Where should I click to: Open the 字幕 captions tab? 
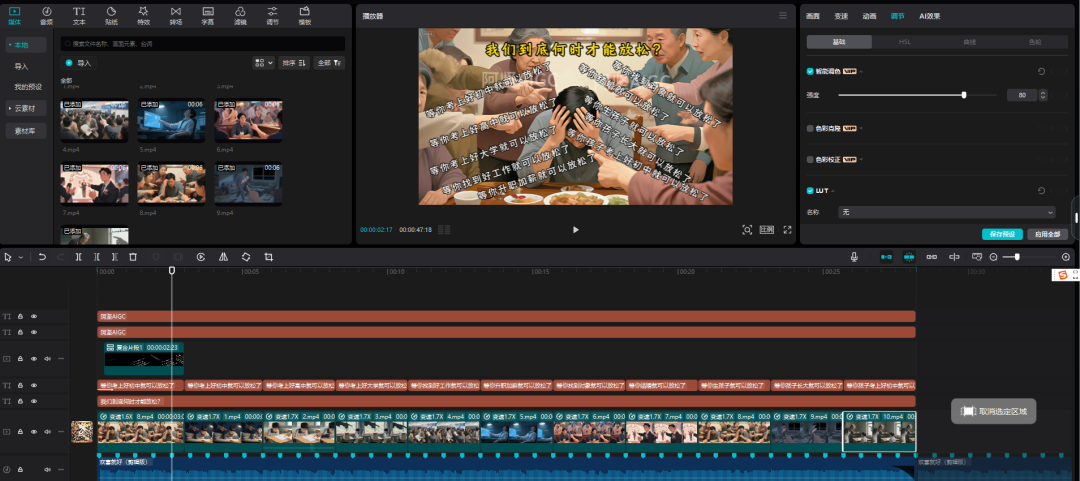[x=207, y=15]
